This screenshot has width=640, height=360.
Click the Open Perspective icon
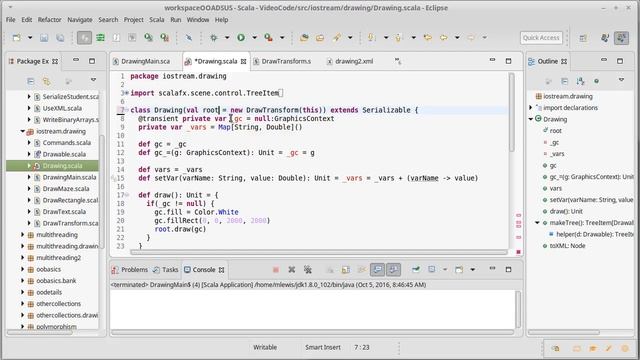point(583,38)
